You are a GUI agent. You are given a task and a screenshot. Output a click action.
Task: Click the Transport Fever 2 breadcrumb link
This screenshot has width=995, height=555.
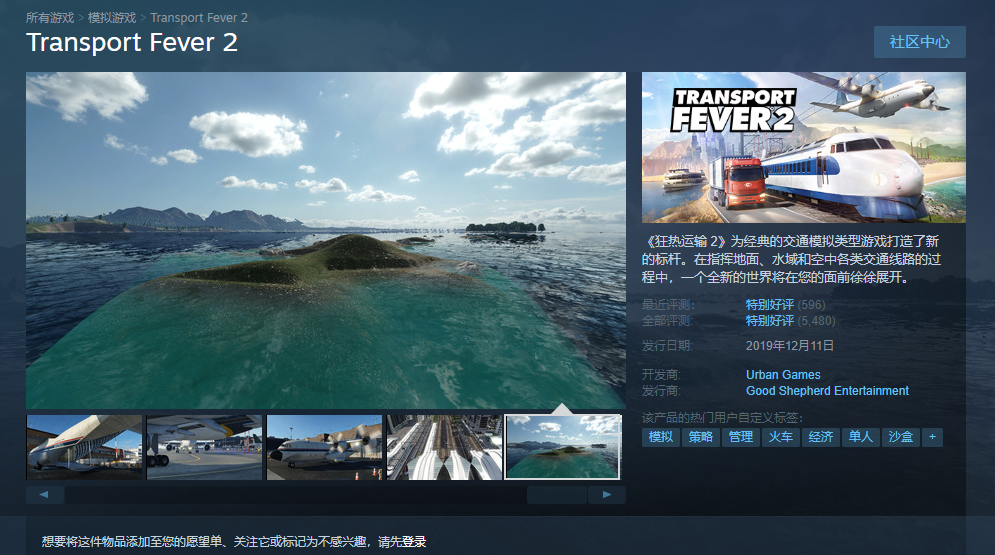(x=199, y=18)
